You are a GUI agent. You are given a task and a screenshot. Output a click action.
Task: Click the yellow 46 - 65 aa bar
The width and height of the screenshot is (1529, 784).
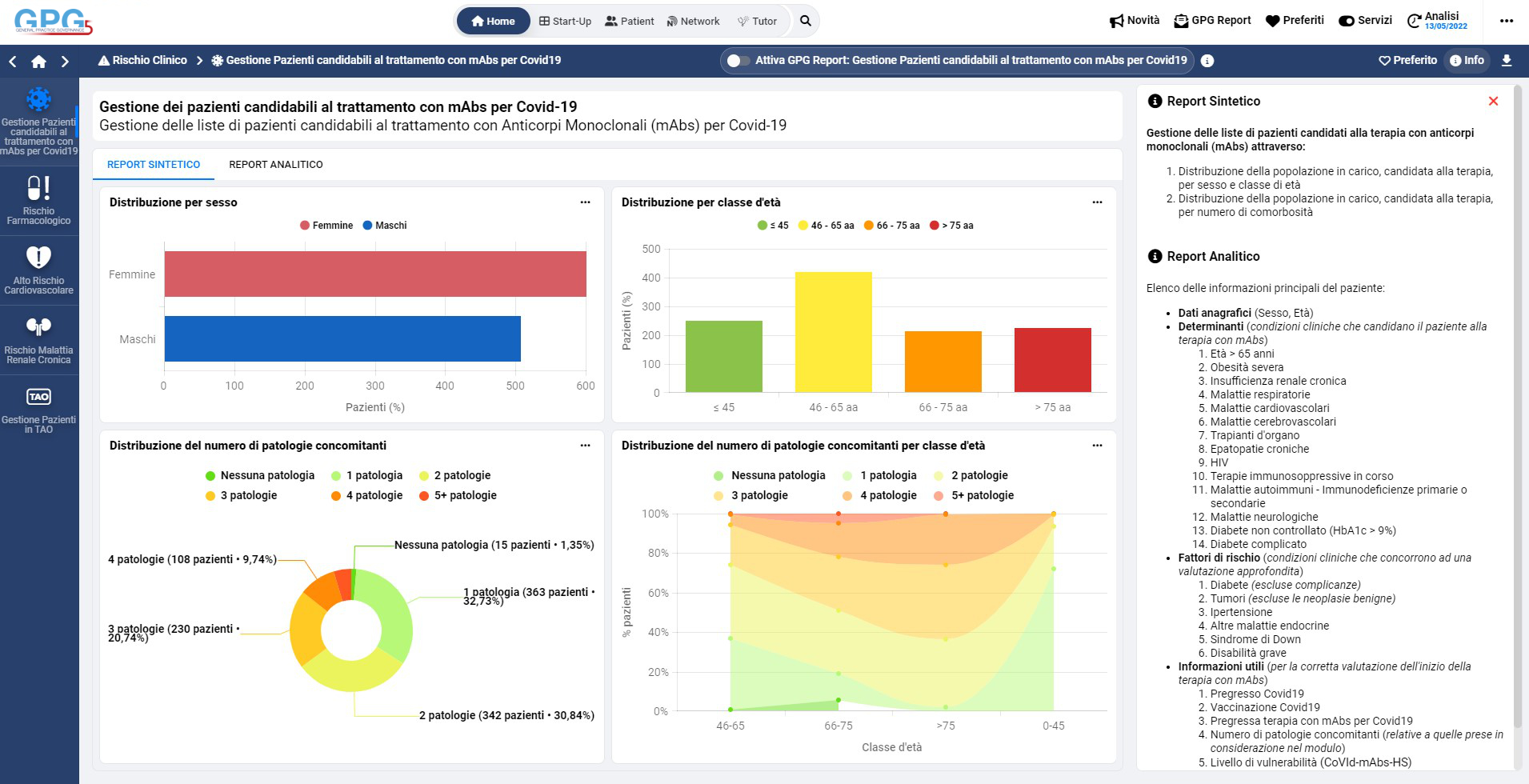[x=833, y=331]
